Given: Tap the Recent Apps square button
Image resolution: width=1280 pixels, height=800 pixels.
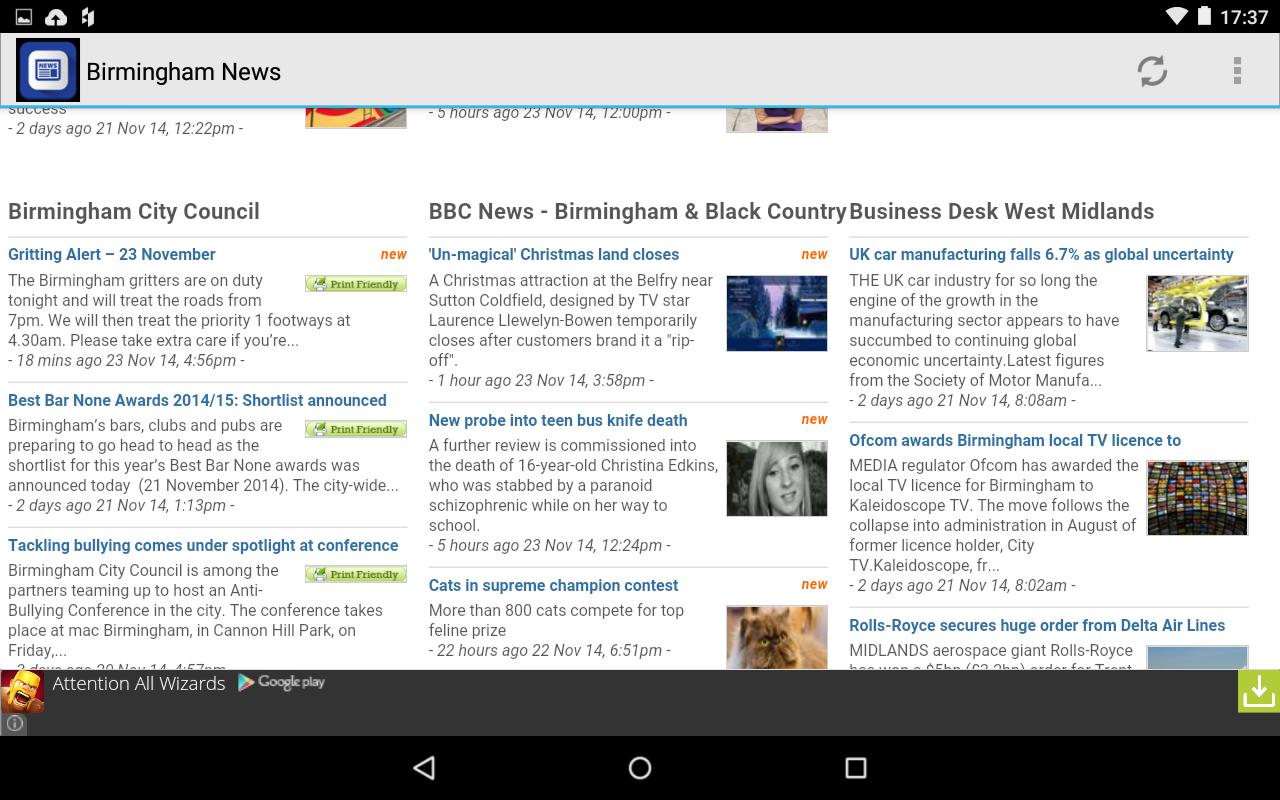Looking at the screenshot, I should 855,767.
